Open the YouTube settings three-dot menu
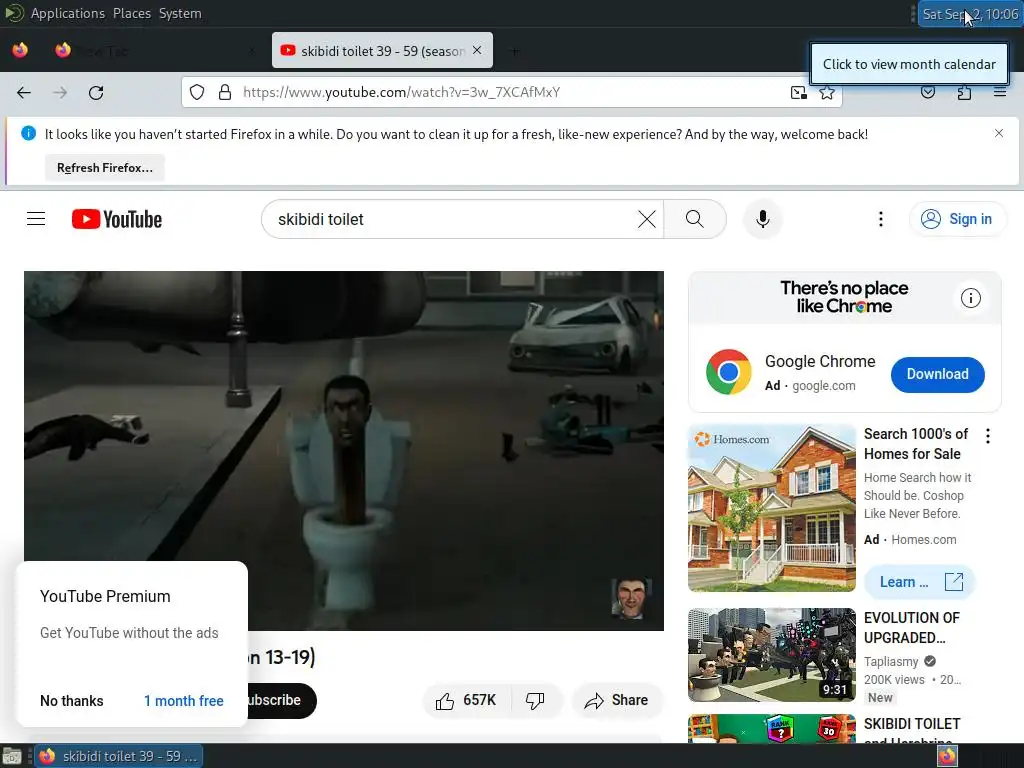 click(x=880, y=219)
